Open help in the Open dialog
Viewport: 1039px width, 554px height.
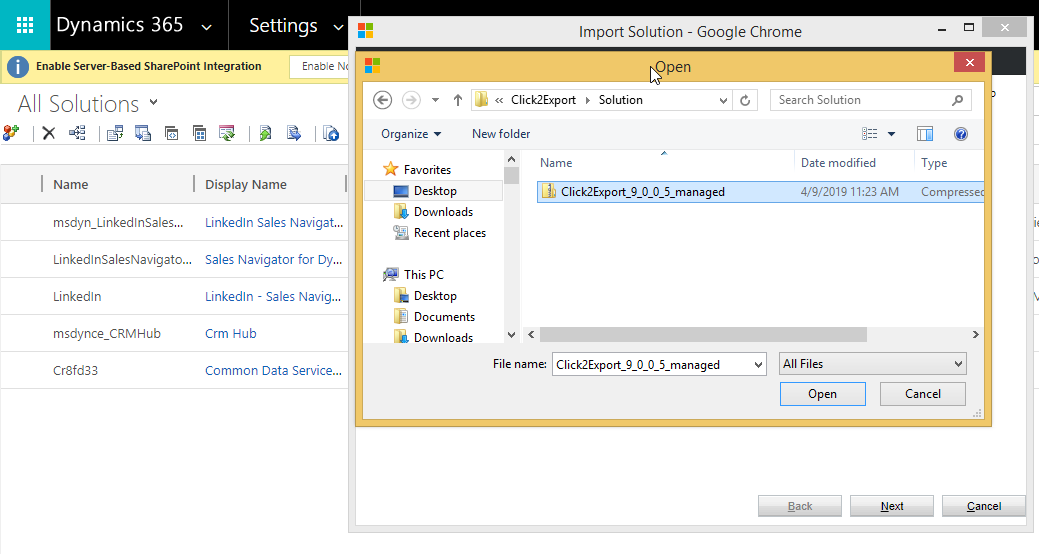[x=960, y=134]
